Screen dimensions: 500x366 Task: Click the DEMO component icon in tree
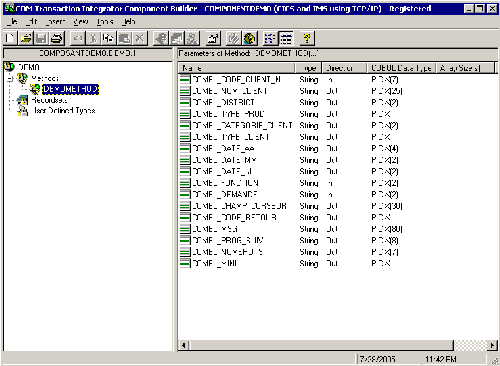[x=9, y=67]
